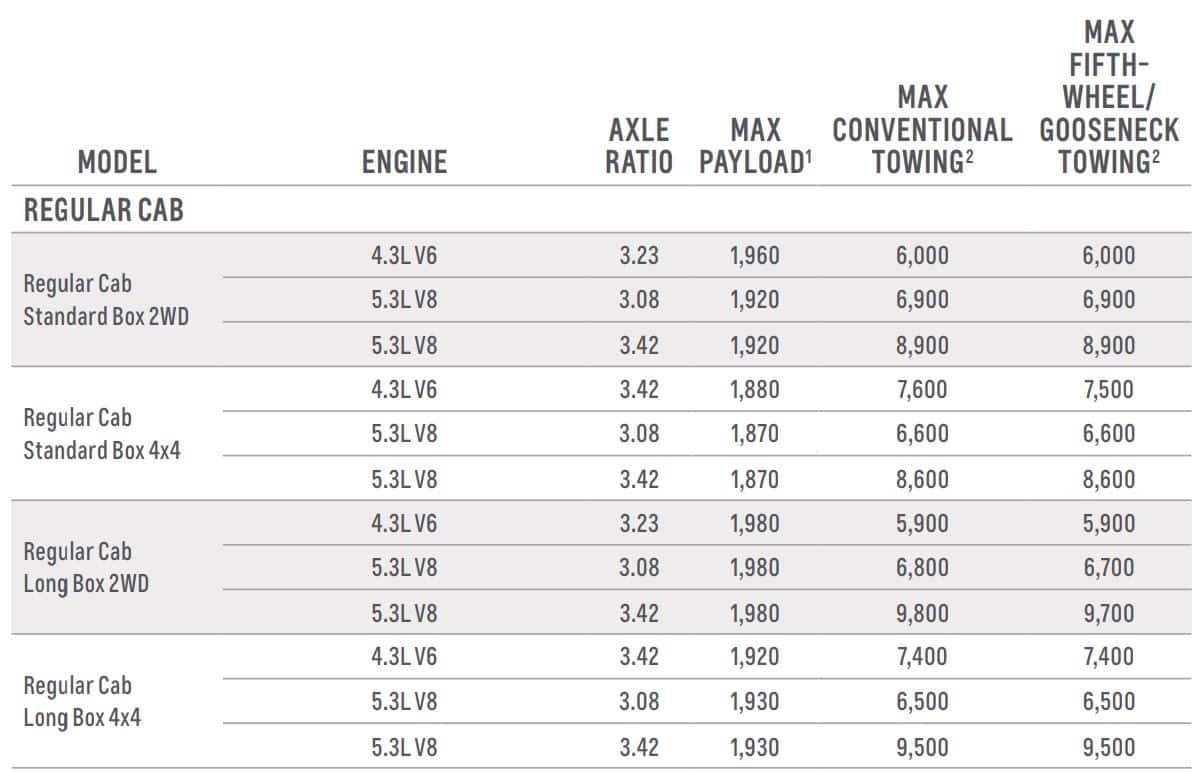Click MAX FIFTH-WHEEL/GOOSENECK TOWING header
Viewport: 1194px width, 772px height.
coord(1109,97)
